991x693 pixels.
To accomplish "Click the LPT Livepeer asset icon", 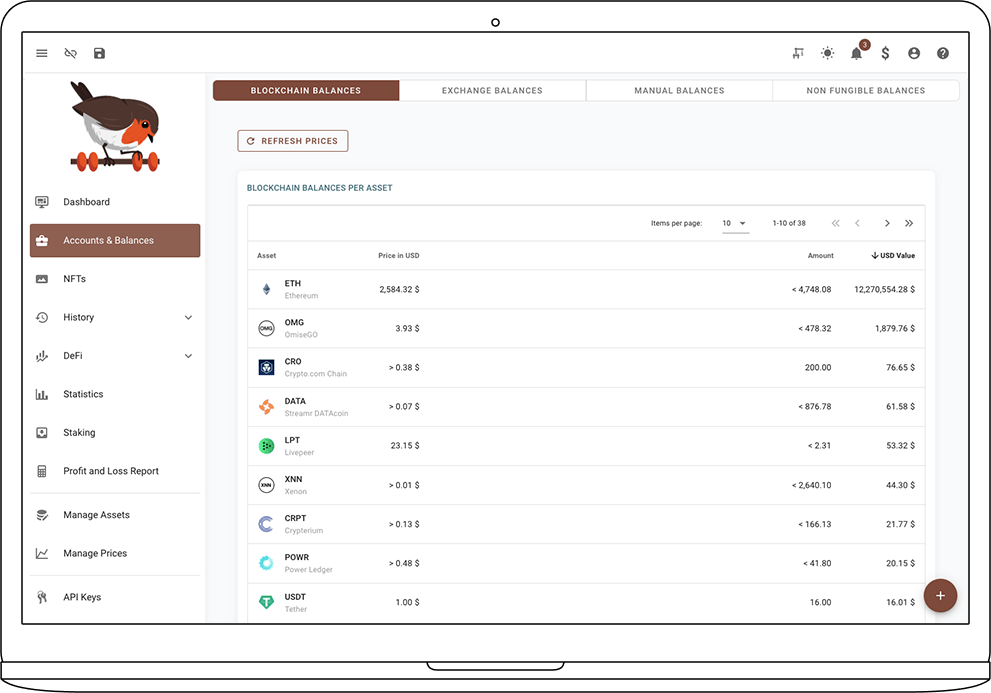I will [267, 446].
